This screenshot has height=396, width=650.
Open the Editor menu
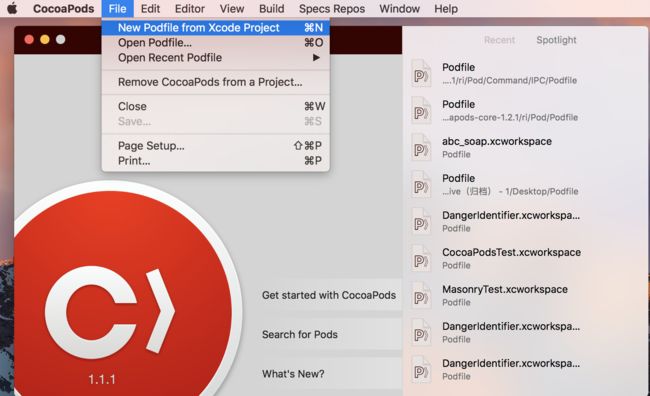[x=189, y=9]
